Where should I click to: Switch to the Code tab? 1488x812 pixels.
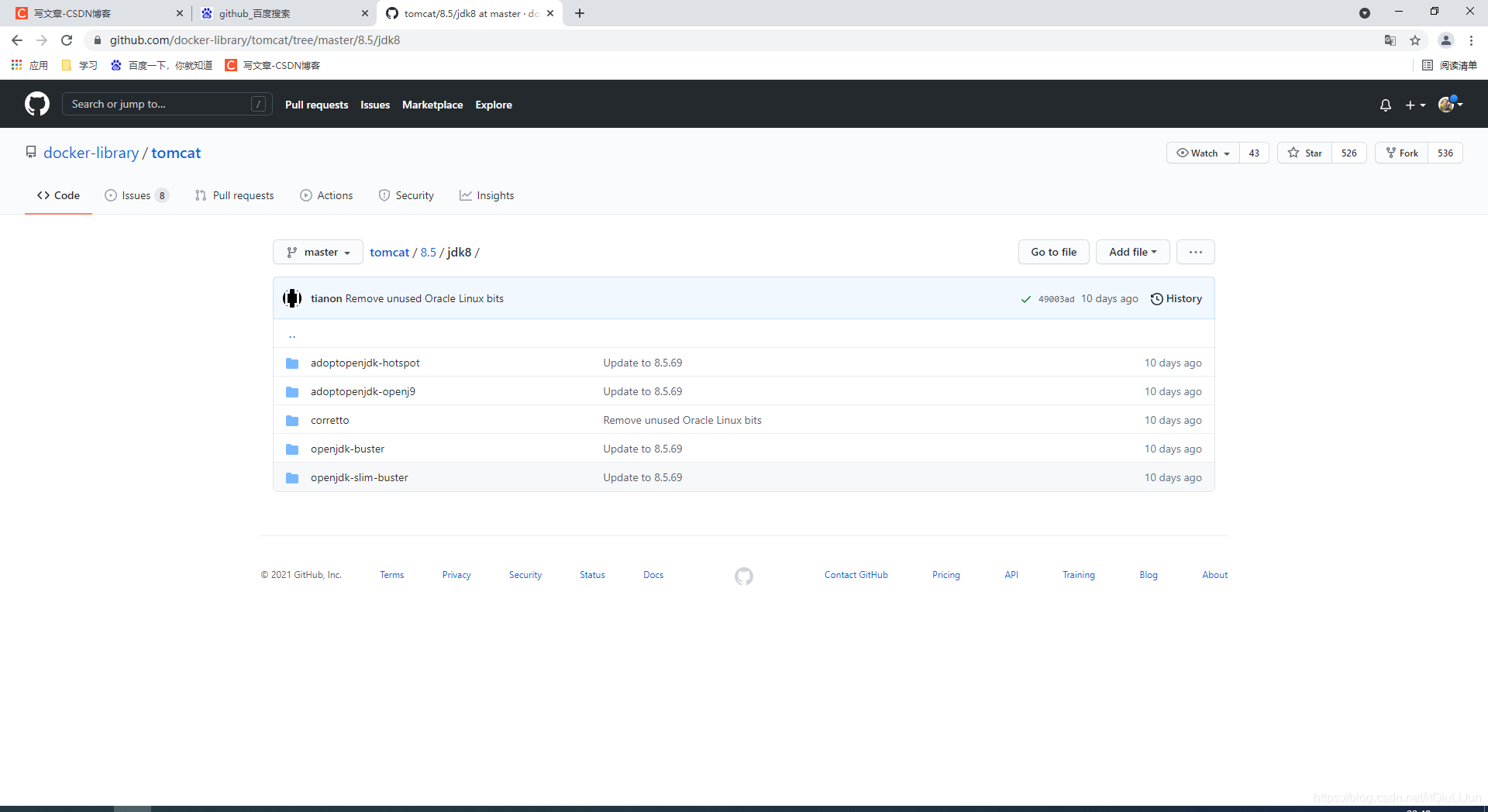point(58,195)
